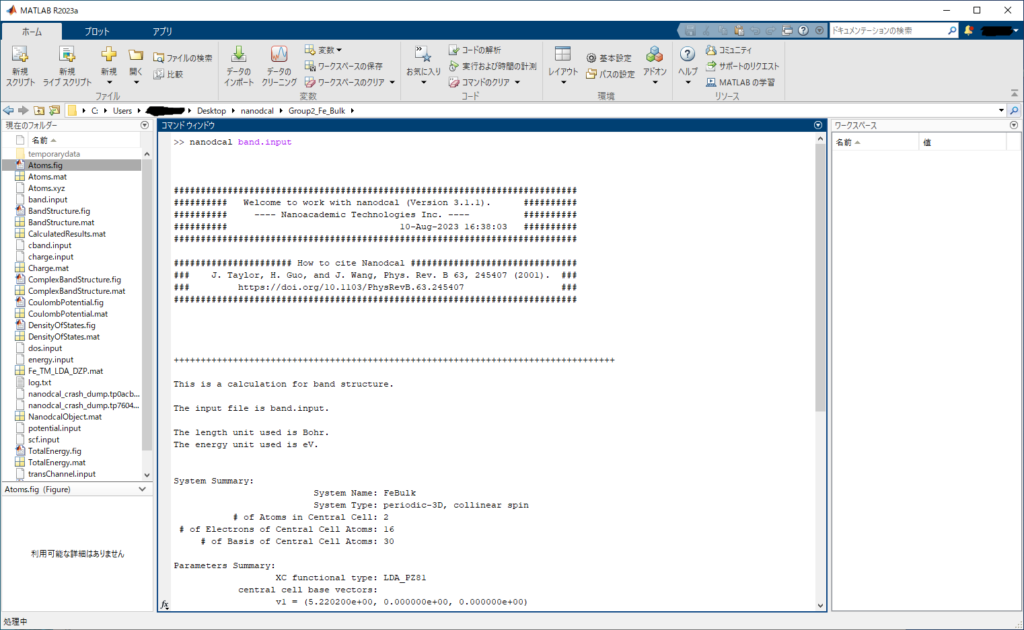Click the Find Files icon
This screenshot has height=630, width=1024.
(157, 58)
